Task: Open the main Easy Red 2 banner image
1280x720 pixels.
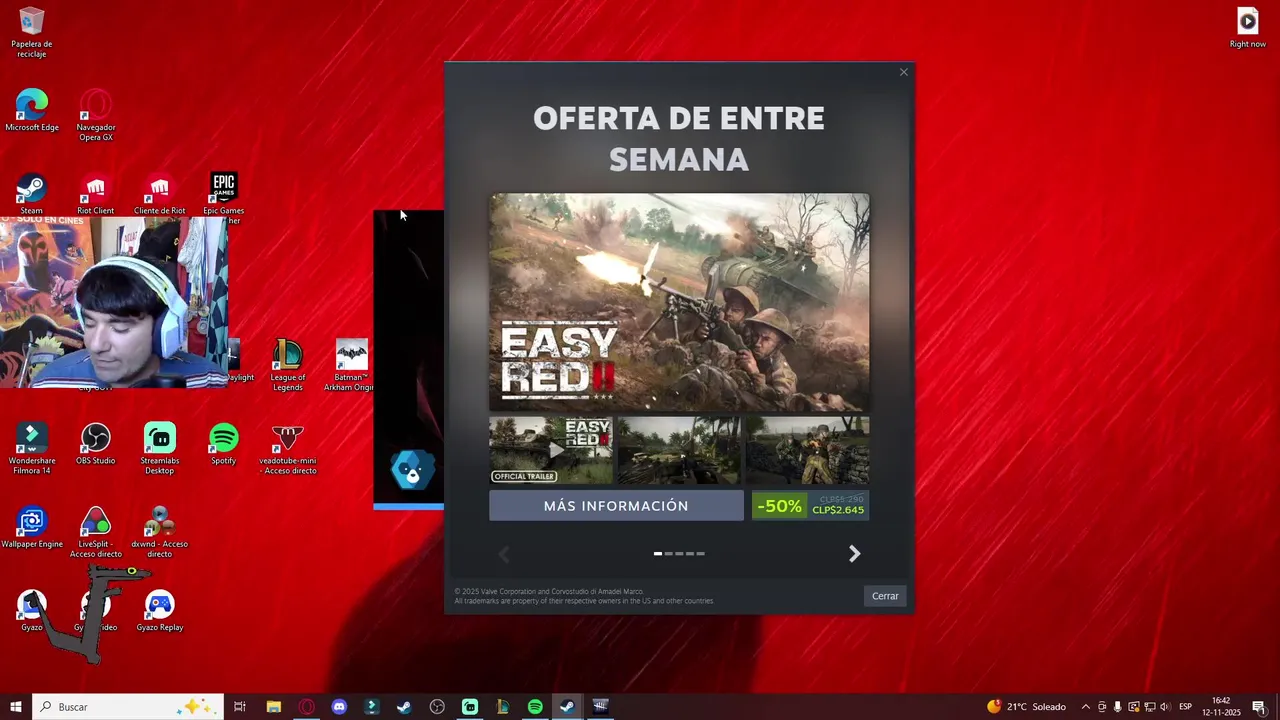Action: tap(679, 303)
